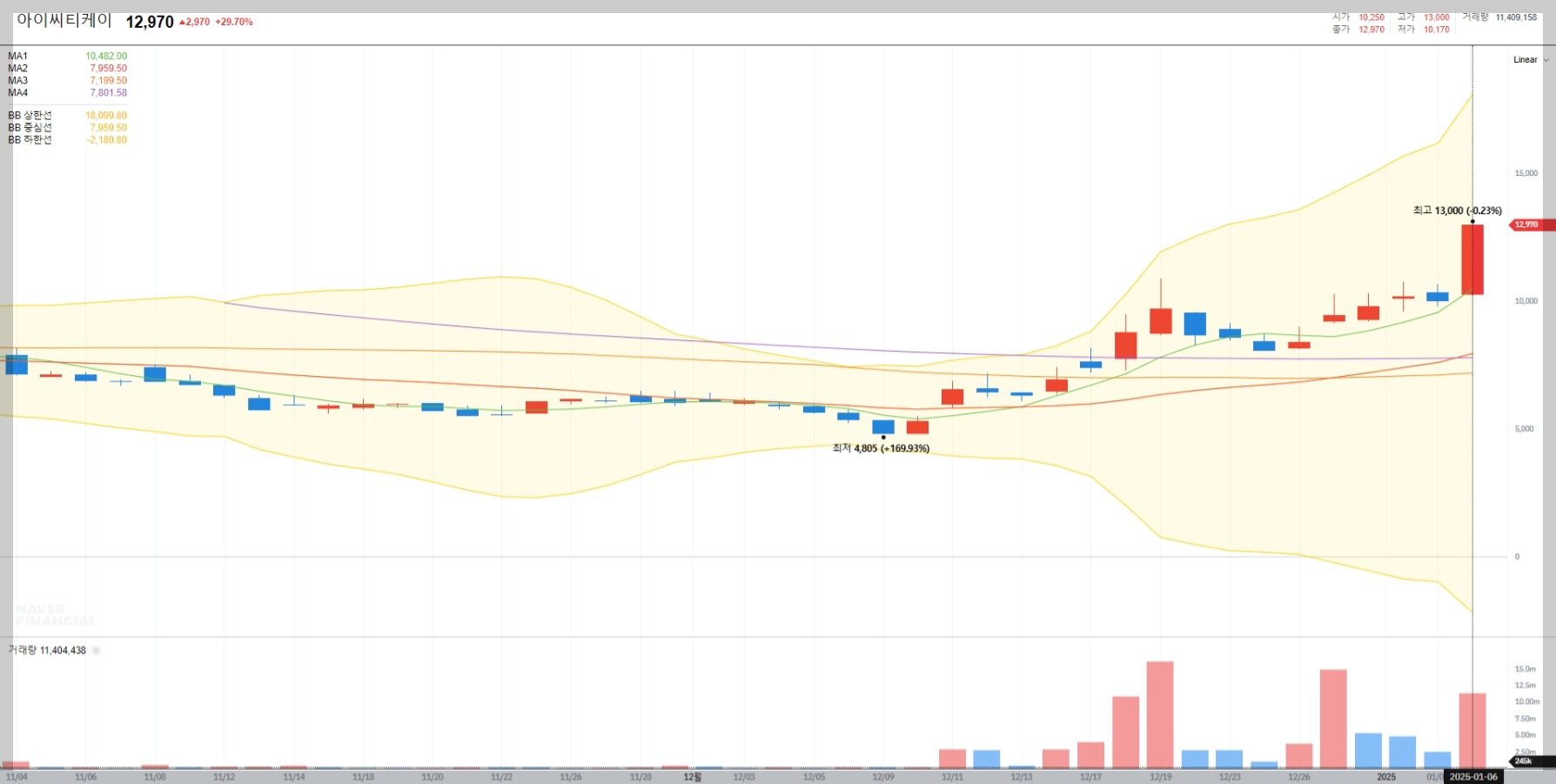Click the 5,000 price axis label
This screenshot has height=784, width=1556.
coord(1524,429)
